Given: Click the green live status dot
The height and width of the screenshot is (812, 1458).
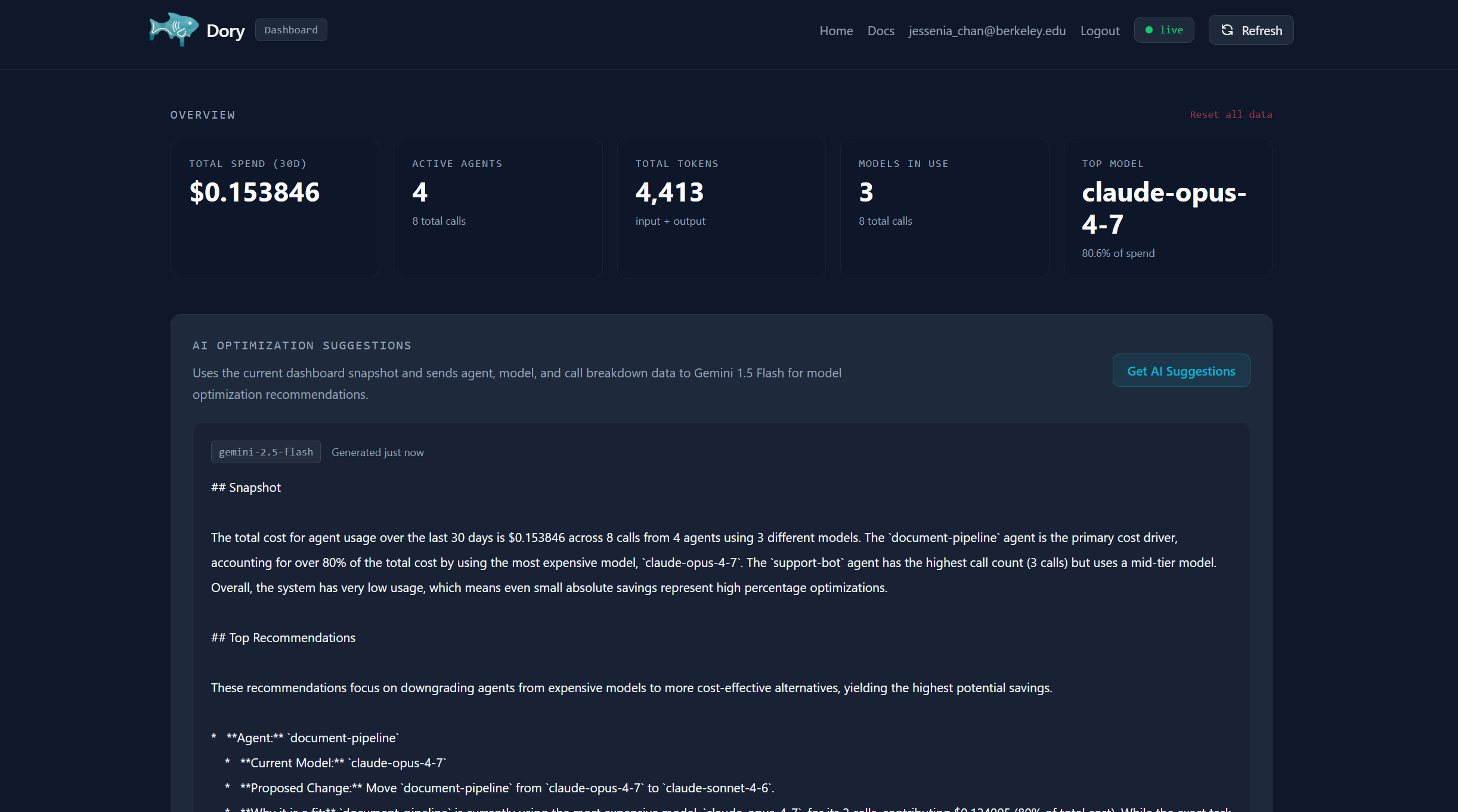Looking at the screenshot, I should pyautogui.click(x=1149, y=30).
